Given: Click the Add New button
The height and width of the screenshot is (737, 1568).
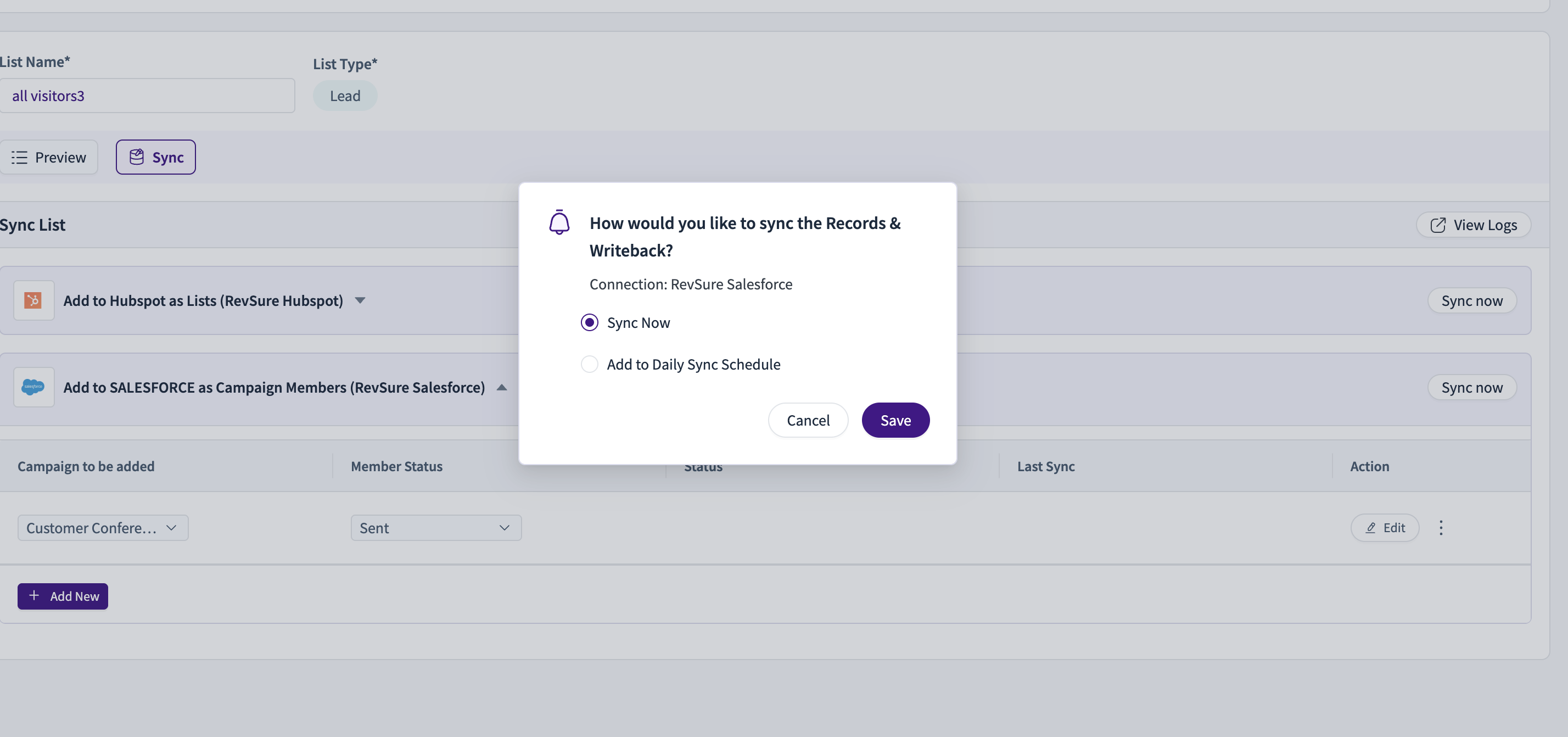Looking at the screenshot, I should tap(63, 596).
